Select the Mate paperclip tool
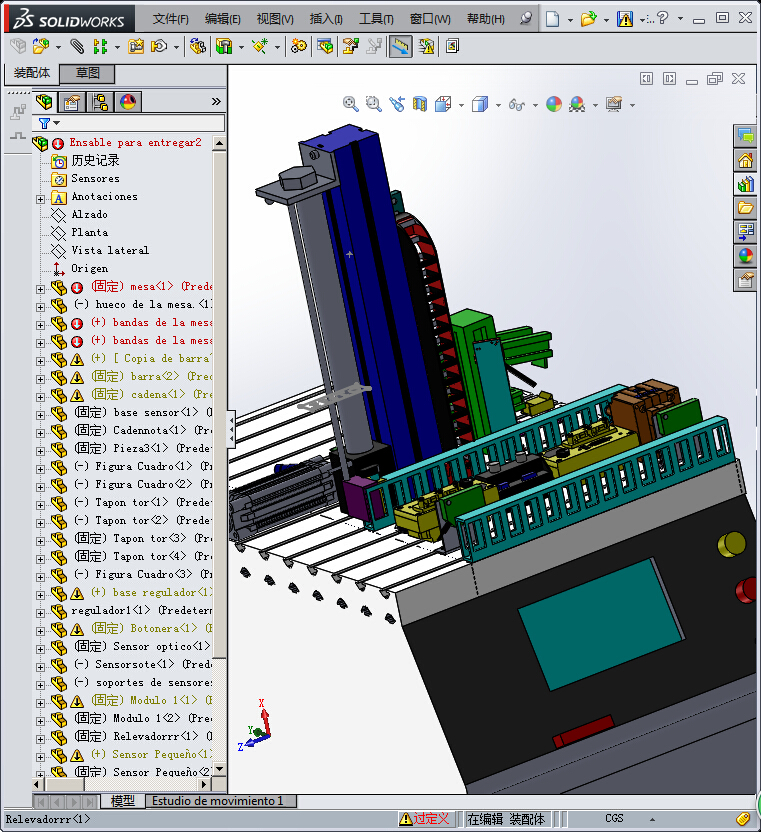Image resolution: width=761 pixels, height=832 pixels. point(77,47)
